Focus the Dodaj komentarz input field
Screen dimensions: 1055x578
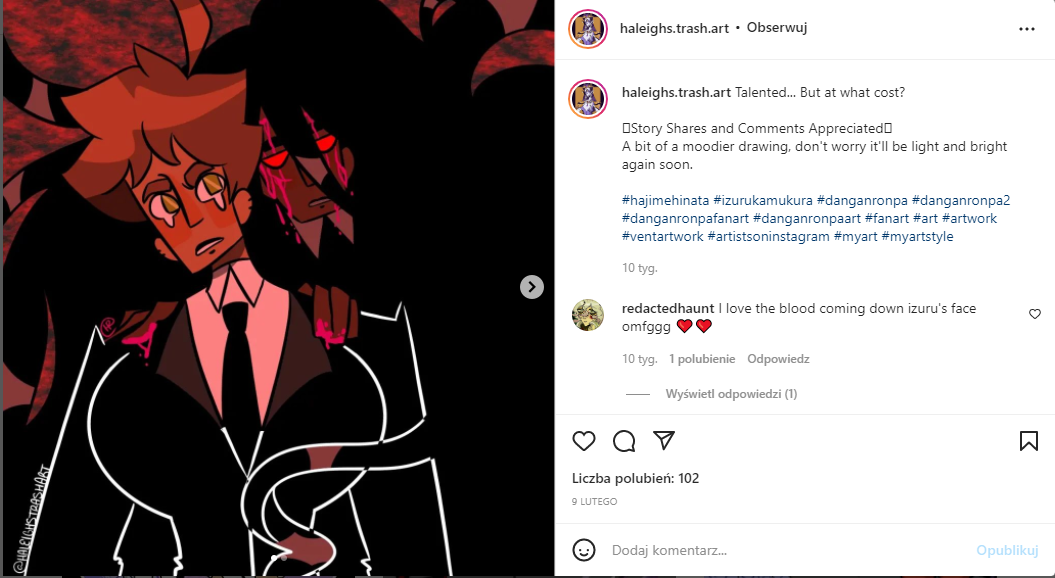tap(787, 550)
